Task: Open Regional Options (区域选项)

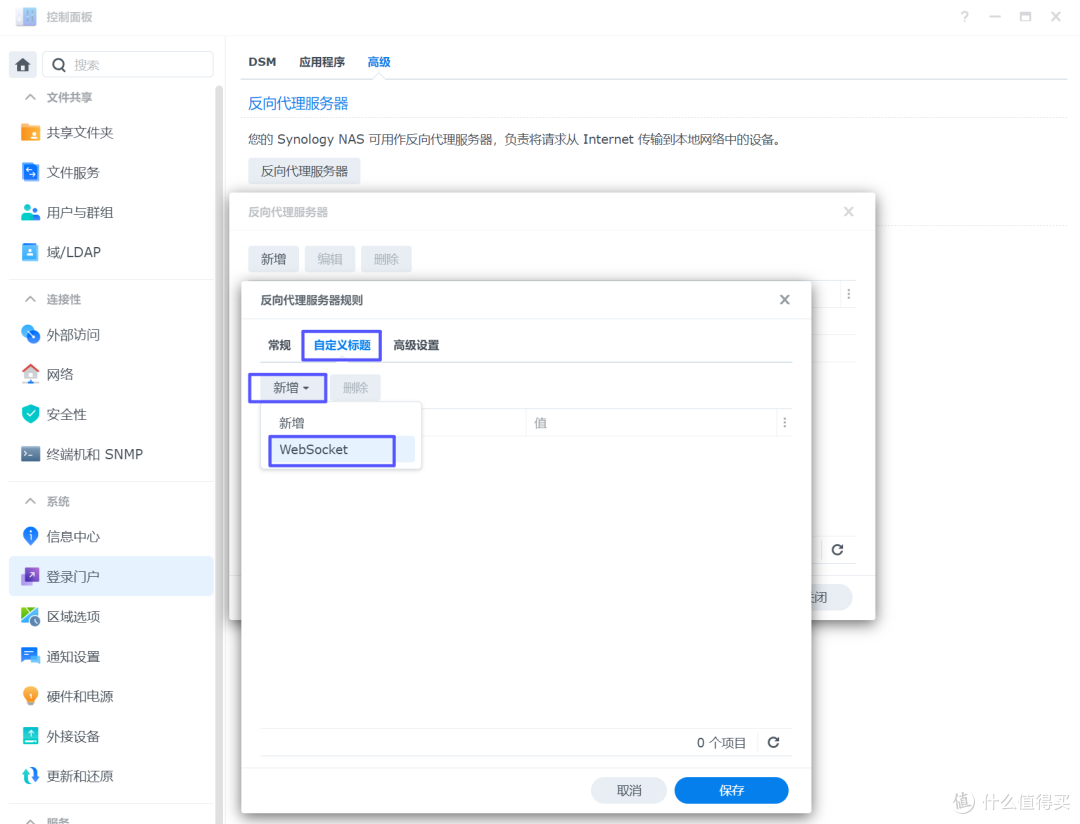Action: [112, 616]
